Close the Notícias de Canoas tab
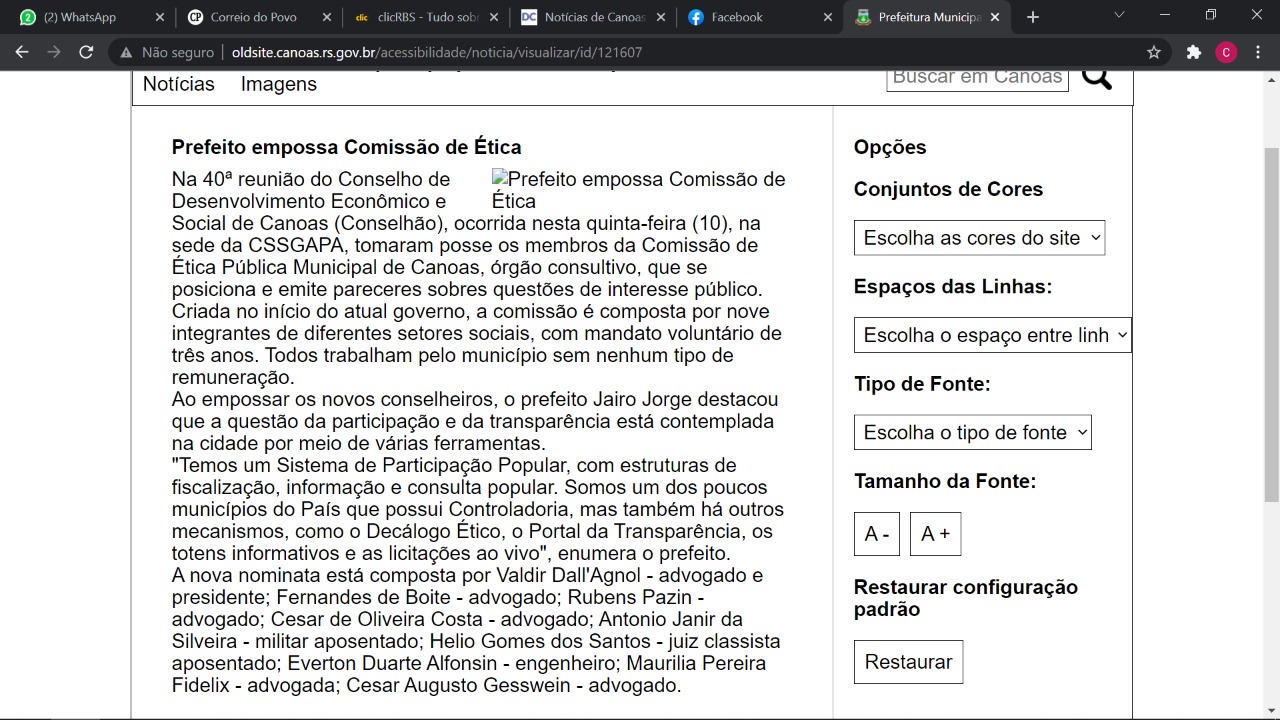The height and width of the screenshot is (720, 1280). tap(661, 17)
